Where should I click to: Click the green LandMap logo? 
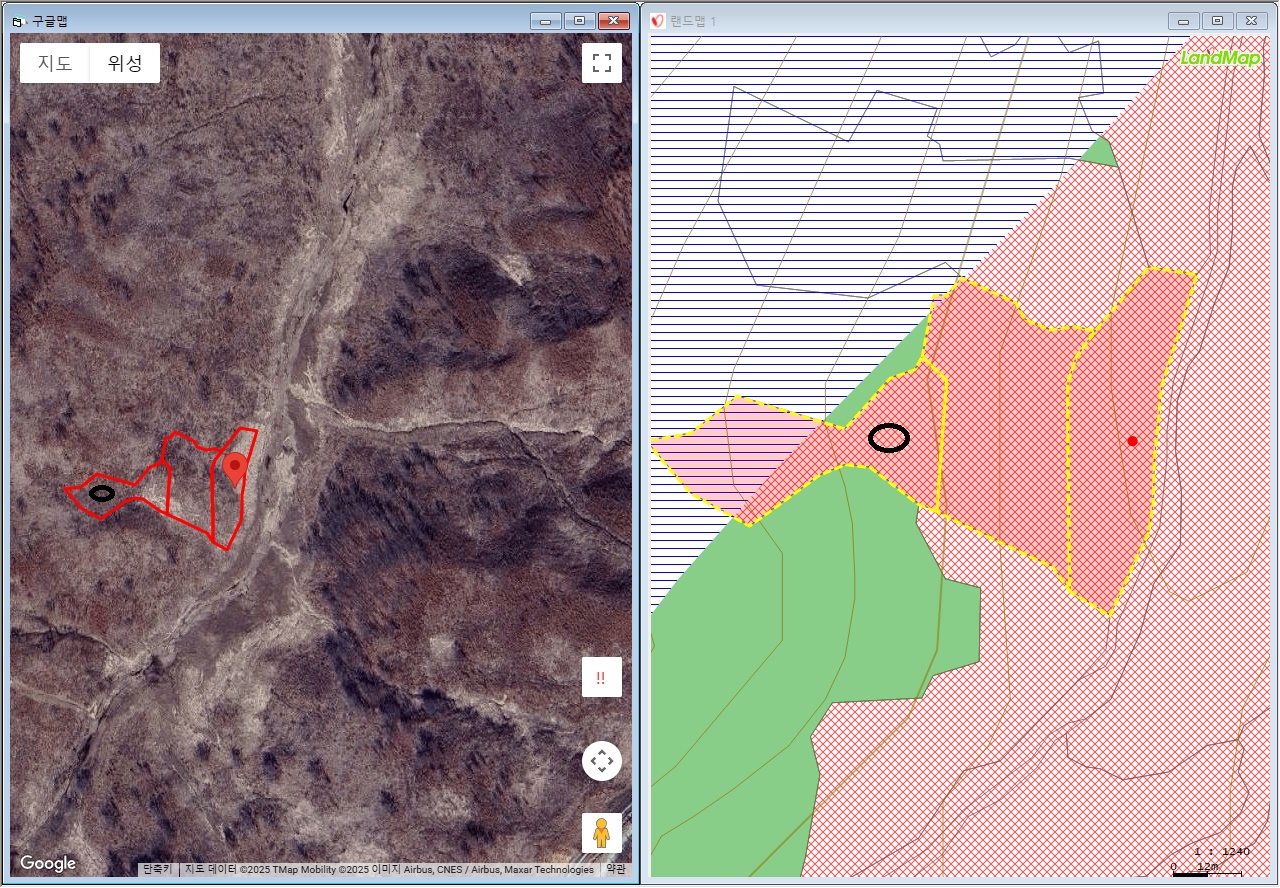point(1220,58)
